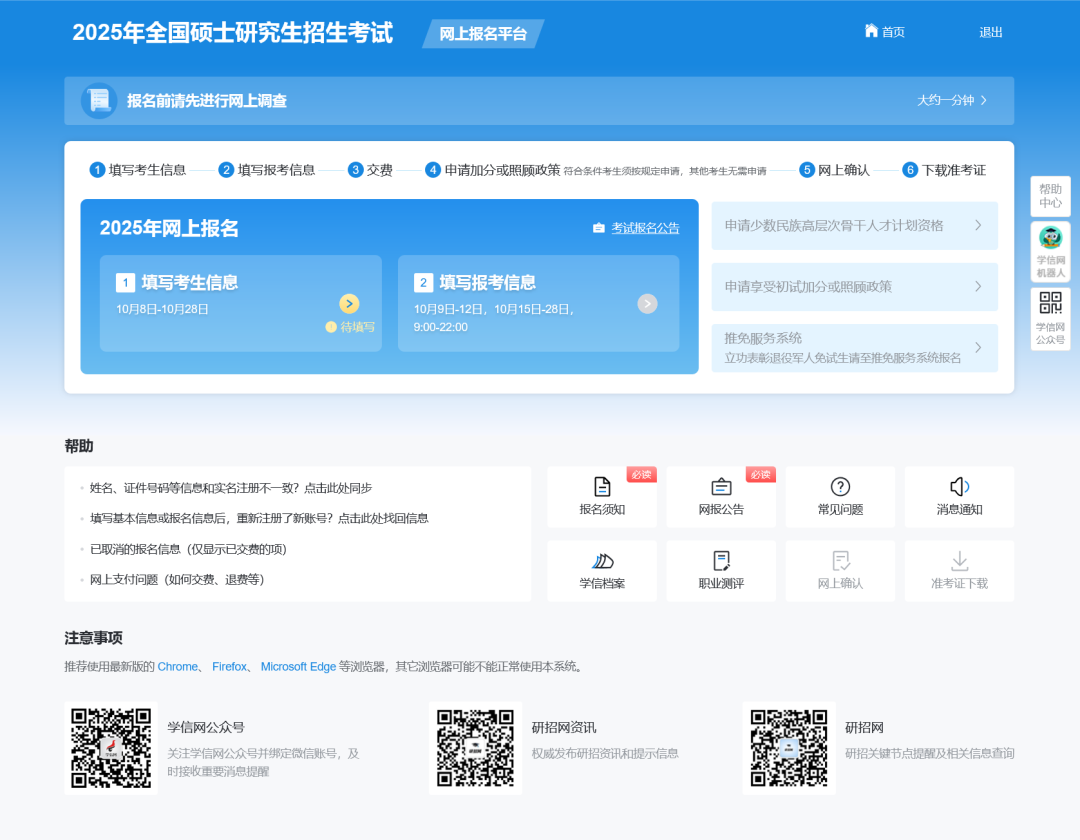Click the 学信网机器人 avatar icon

[1050, 238]
